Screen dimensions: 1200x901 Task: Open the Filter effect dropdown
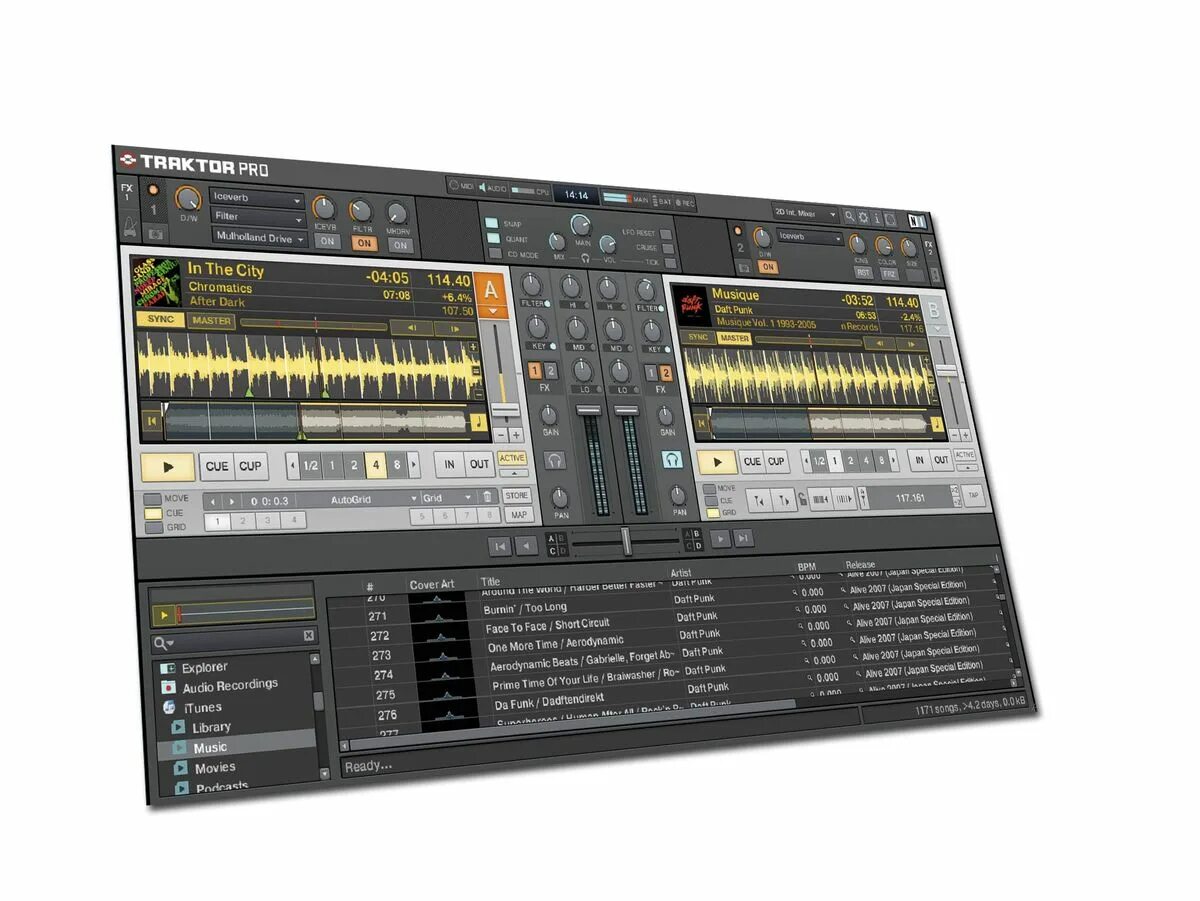tap(257, 216)
